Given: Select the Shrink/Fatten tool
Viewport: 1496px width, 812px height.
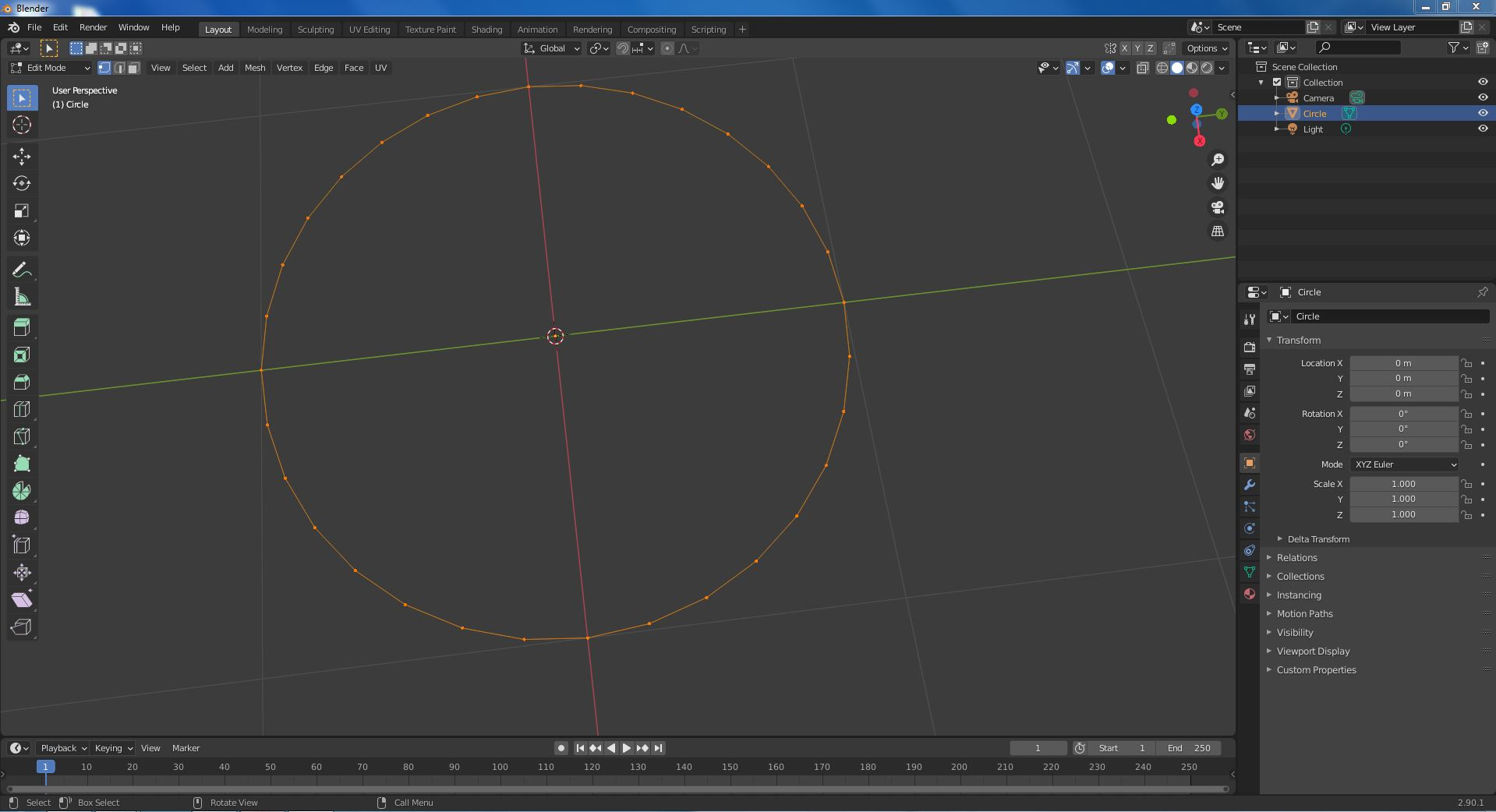Looking at the screenshot, I should point(22,573).
